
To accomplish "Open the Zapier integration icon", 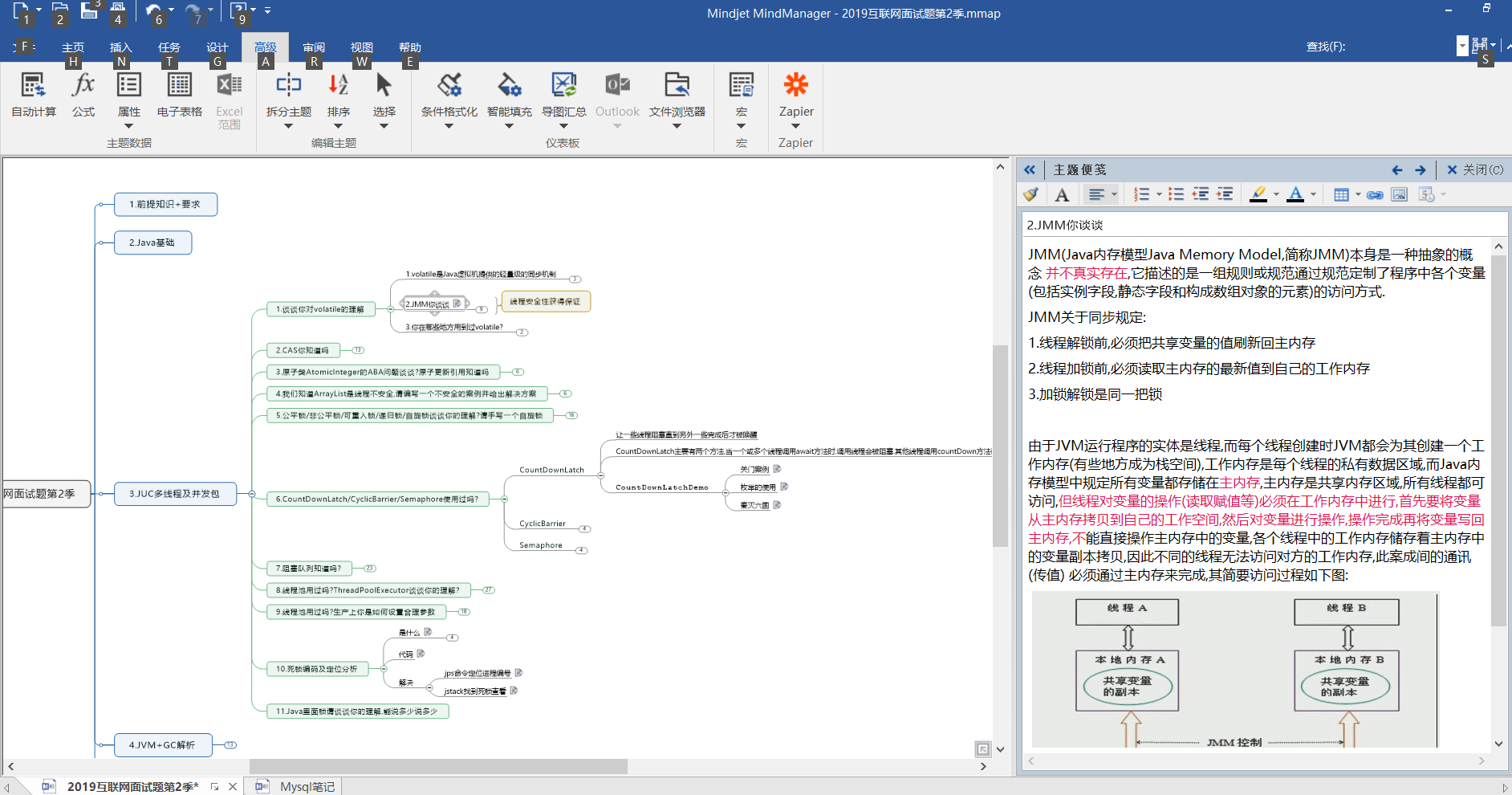I will click(x=795, y=85).
